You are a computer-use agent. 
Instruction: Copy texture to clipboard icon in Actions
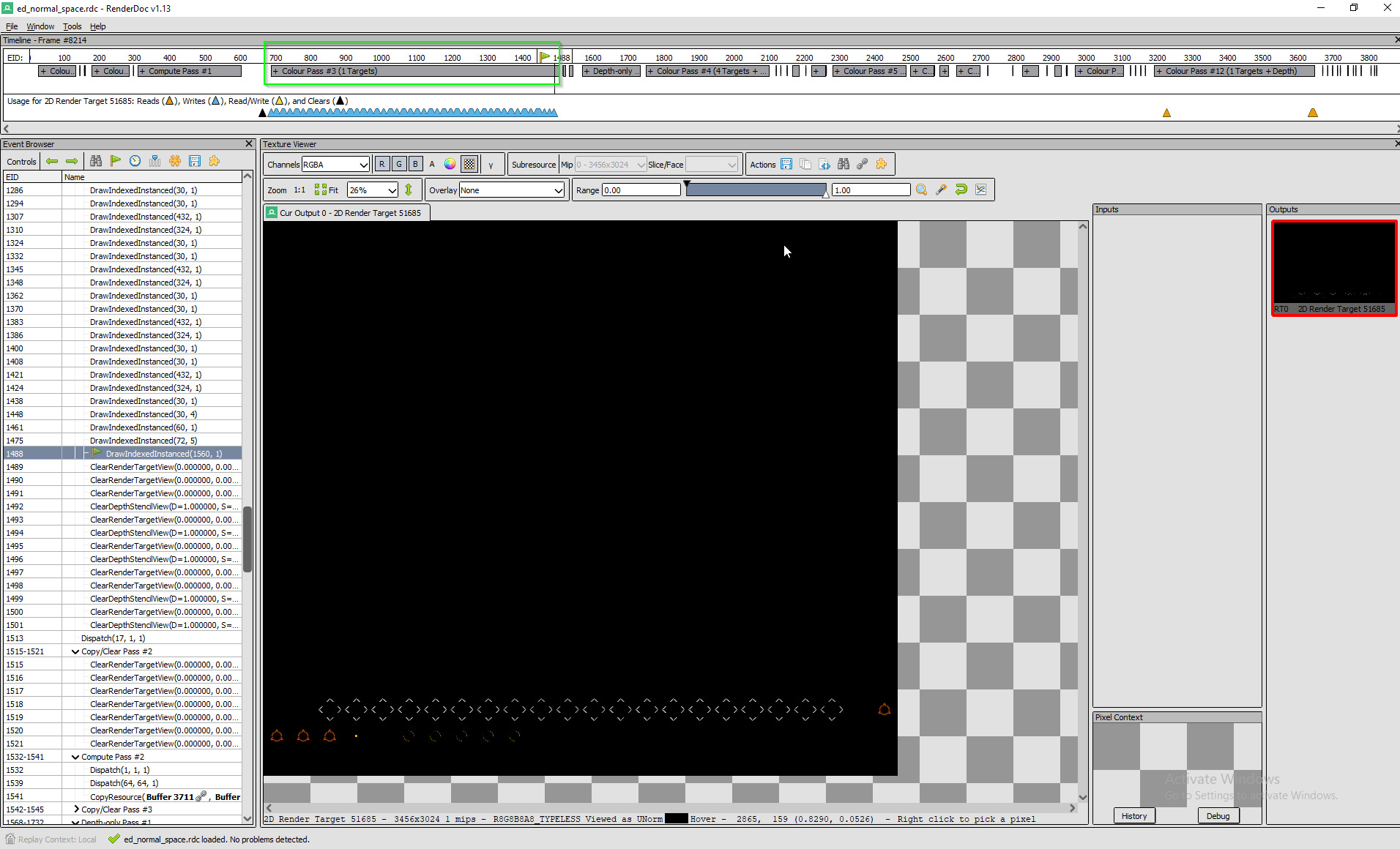point(805,164)
